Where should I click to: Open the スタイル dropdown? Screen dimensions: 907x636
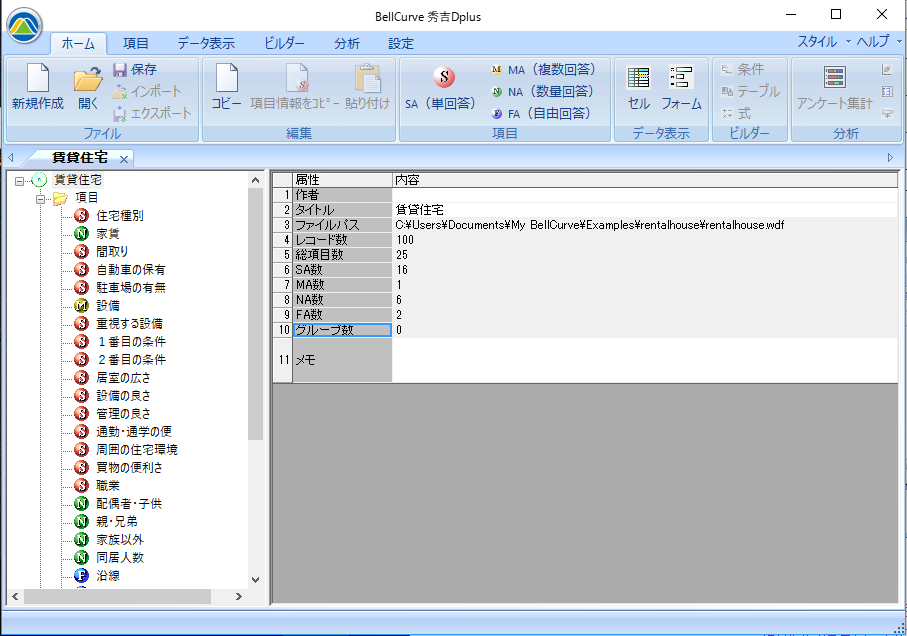click(824, 42)
